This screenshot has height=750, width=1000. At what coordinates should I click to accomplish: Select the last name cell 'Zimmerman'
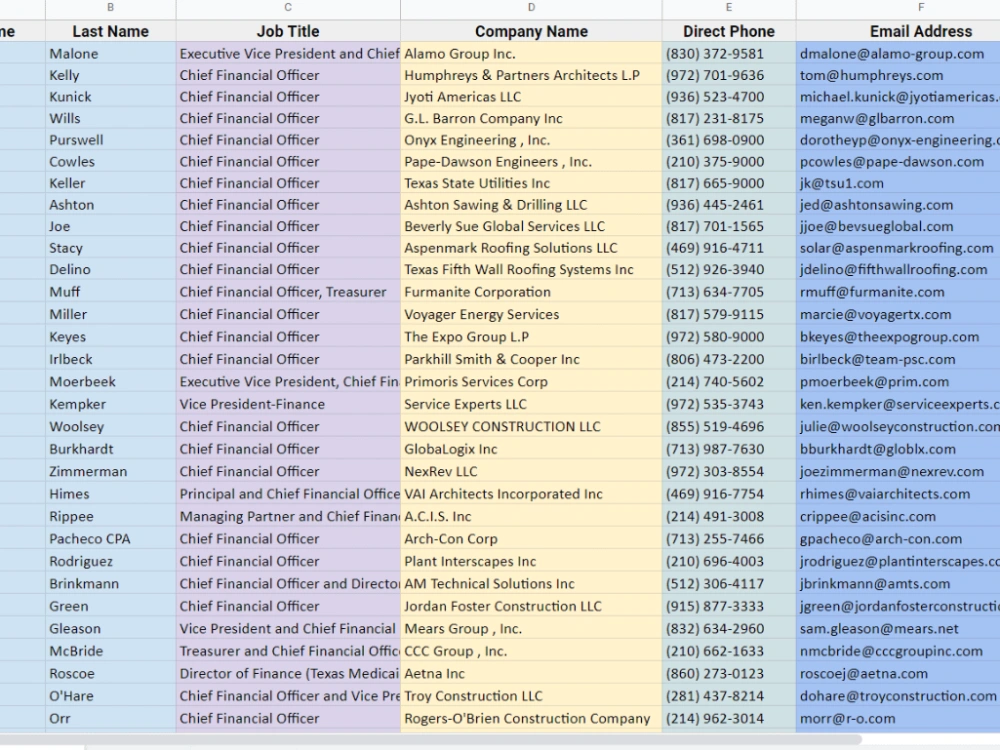click(x=110, y=471)
